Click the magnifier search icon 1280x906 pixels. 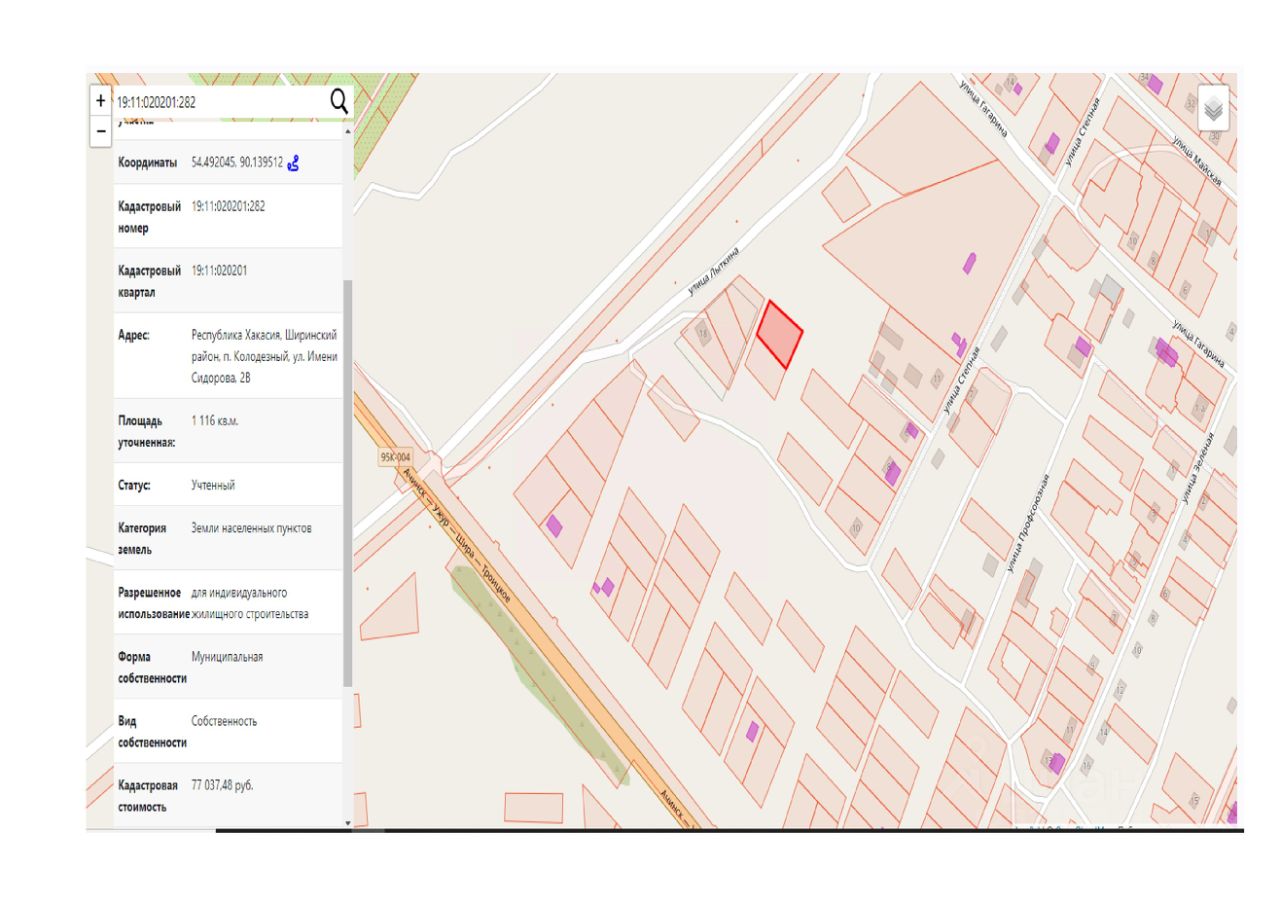click(x=340, y=100)
